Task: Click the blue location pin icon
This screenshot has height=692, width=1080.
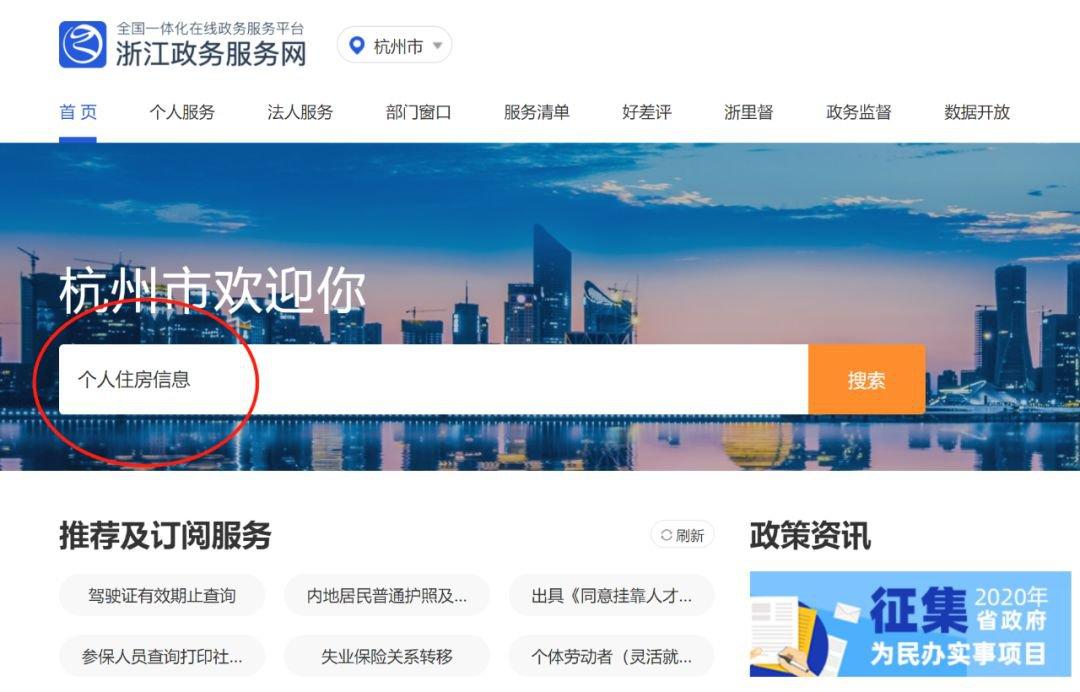Action: (357, 45)
